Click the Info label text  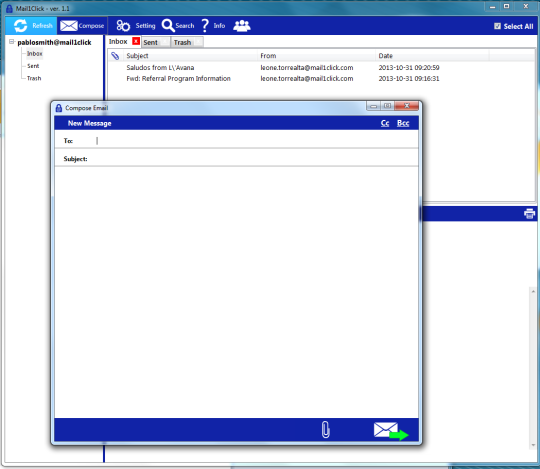tap(219, 26)
